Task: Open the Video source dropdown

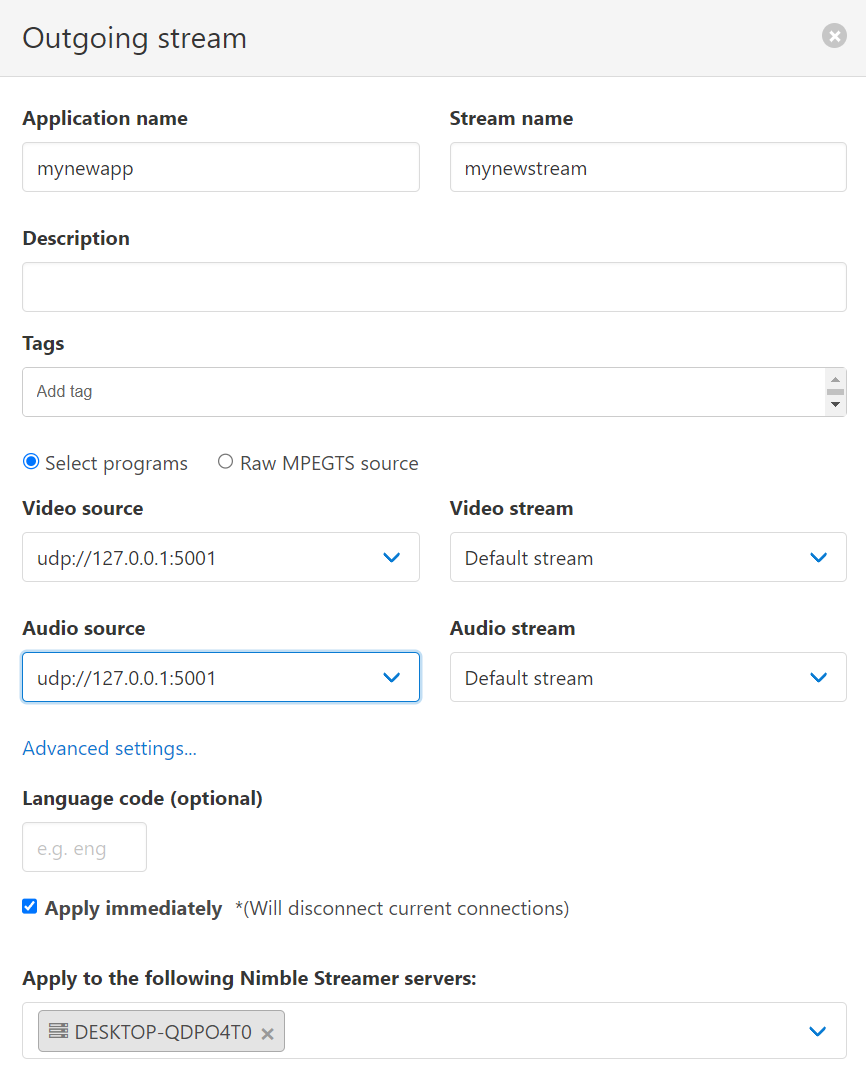Action: click(221, 557)
